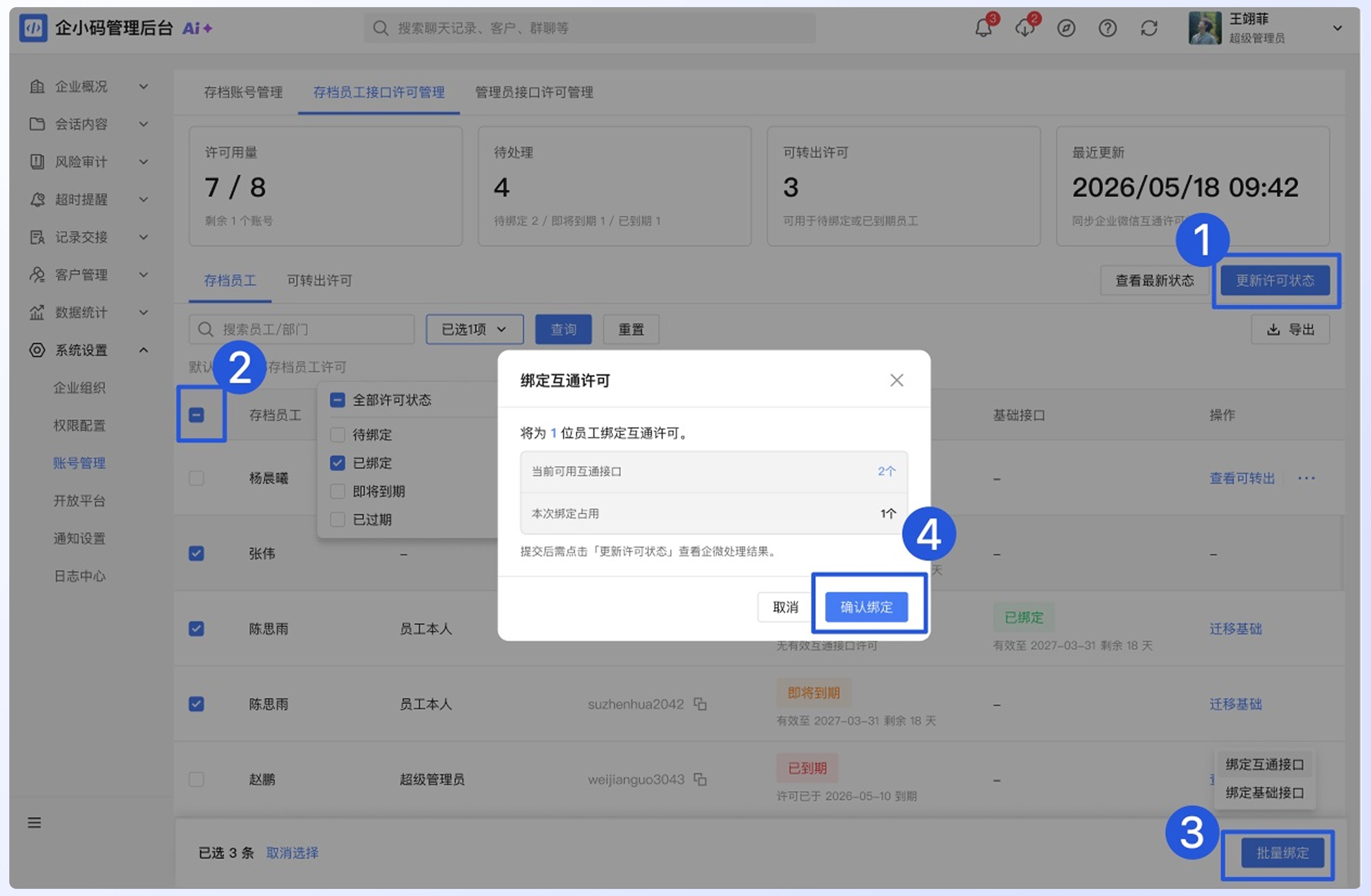This screenshot has width=1371, height=896.
Task: Open the help question mark icon
Action: click(1107, 28)
